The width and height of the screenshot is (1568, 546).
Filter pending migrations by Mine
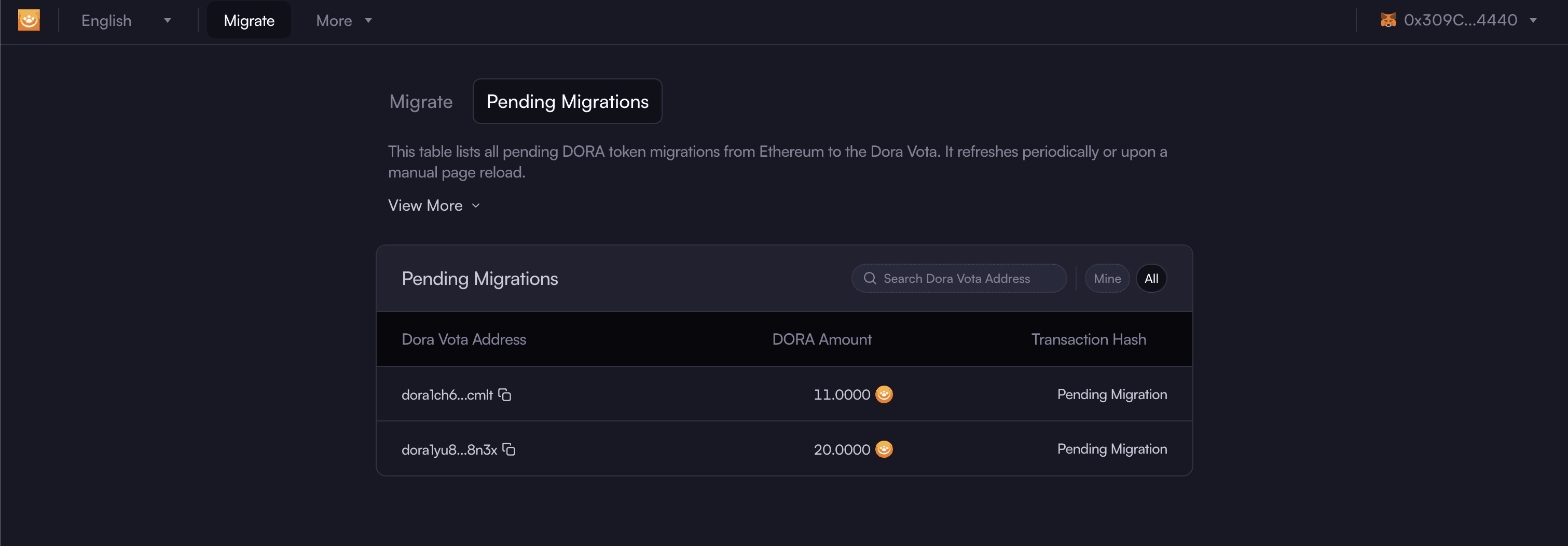[x=1107, y=278]
